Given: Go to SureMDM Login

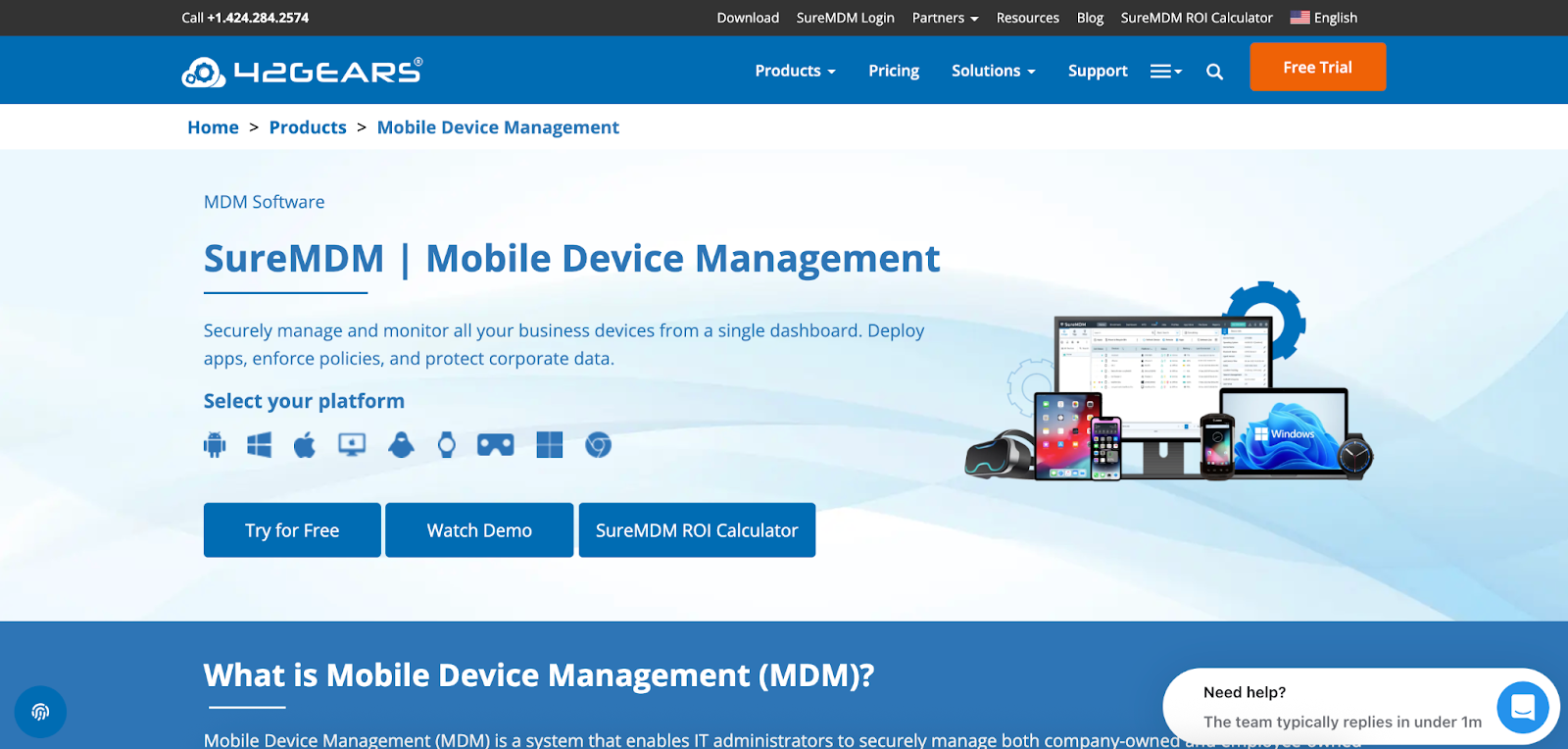Looking at the screenshot, I should 846,18.
